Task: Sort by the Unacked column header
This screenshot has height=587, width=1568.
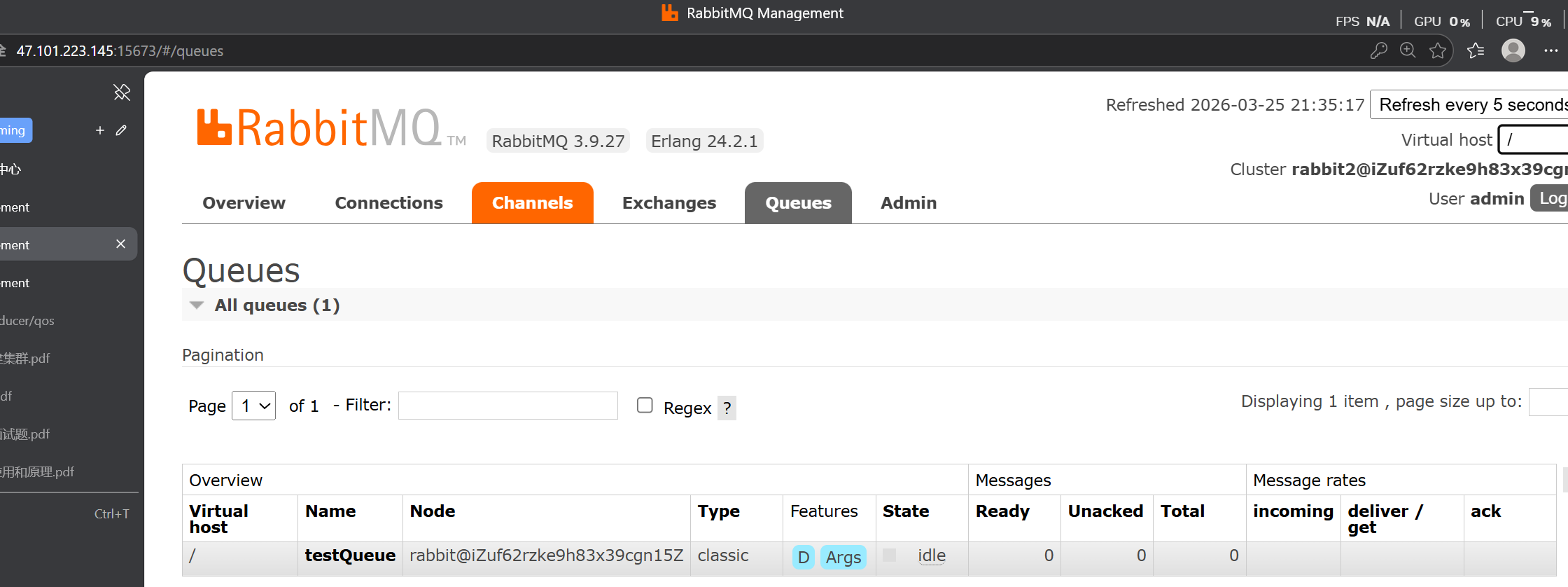Action: [1105, 511]
